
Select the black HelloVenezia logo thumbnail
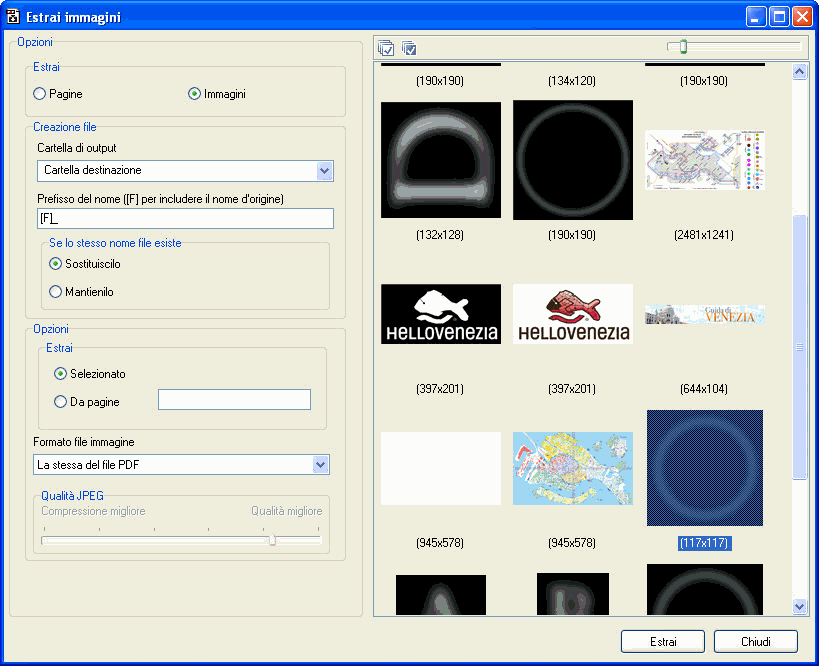[441, 314]
